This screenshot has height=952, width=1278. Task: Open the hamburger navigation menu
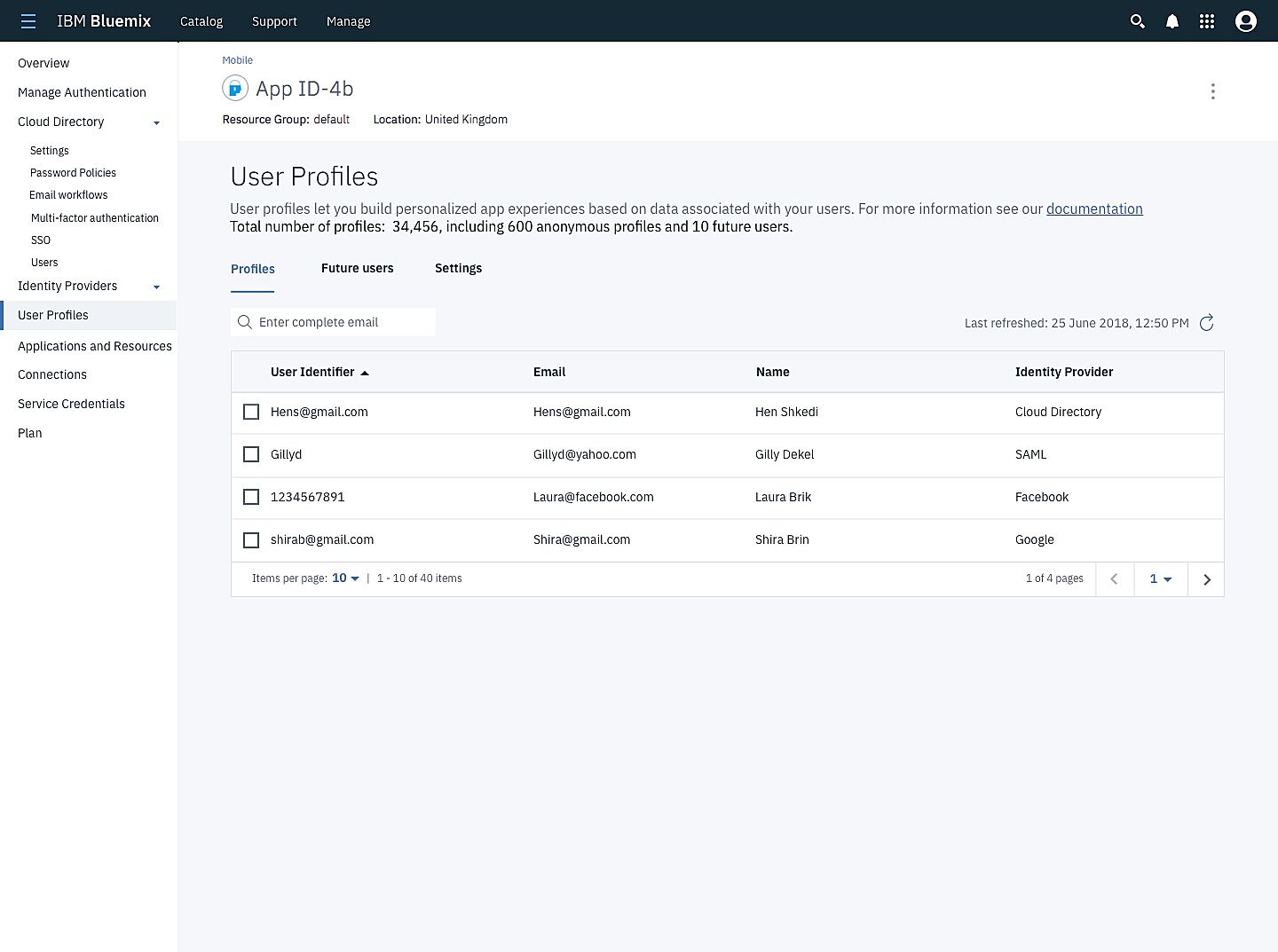(28, 21)
